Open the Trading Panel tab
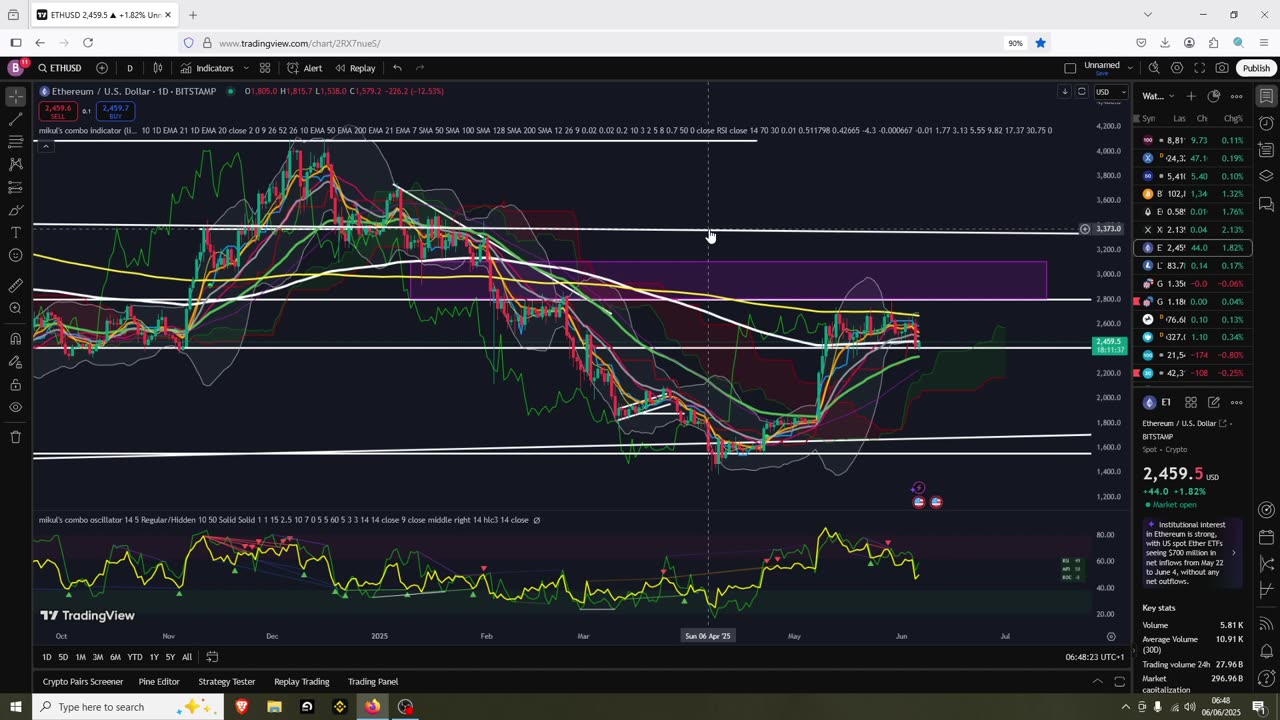Viewport: 1280px width, 720px height. [x=373, y=682]
